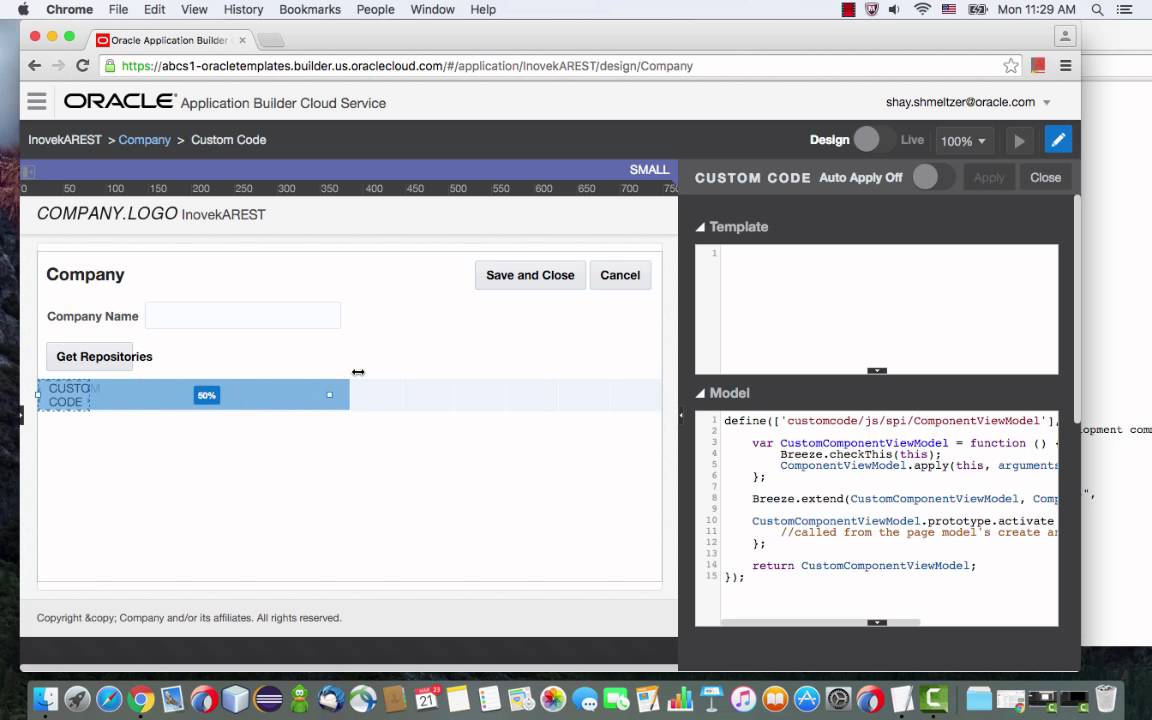
Task: Toggle the Auto Apply switch
Action: tap(933, 177)
